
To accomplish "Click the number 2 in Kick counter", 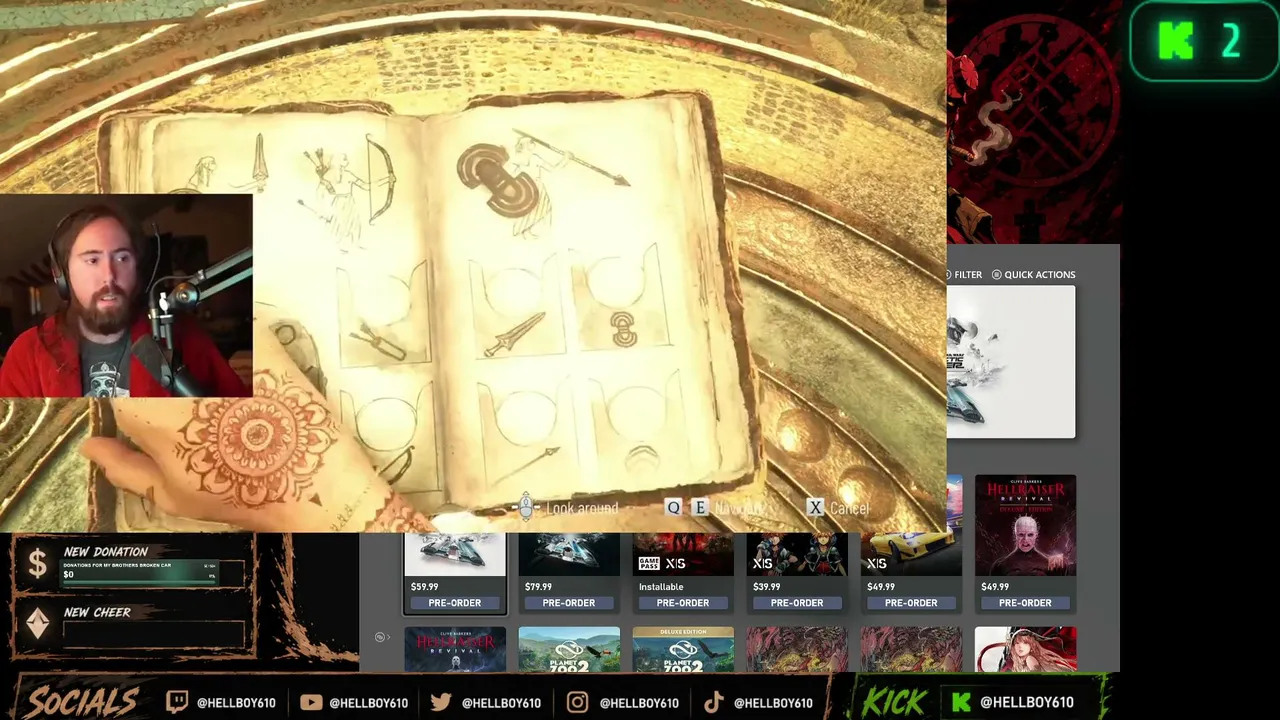I will pyautogui.click(x=1231, y=42).
